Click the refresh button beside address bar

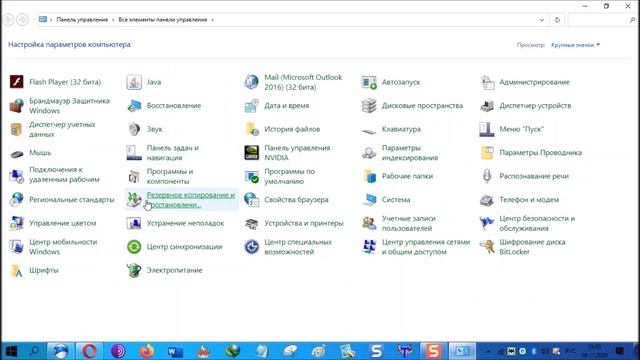point(557,20)
